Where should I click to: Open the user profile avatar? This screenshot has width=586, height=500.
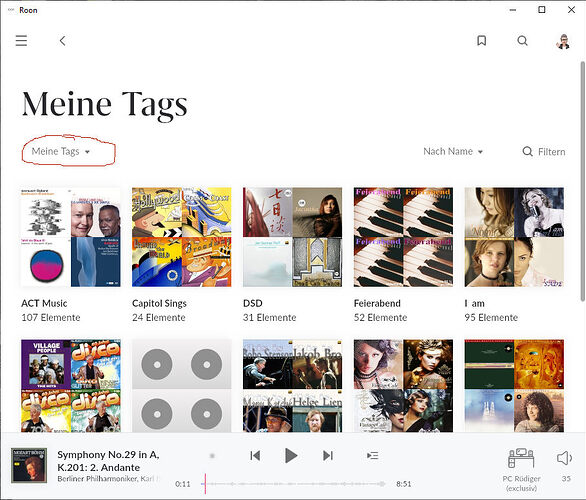(564, 41)
